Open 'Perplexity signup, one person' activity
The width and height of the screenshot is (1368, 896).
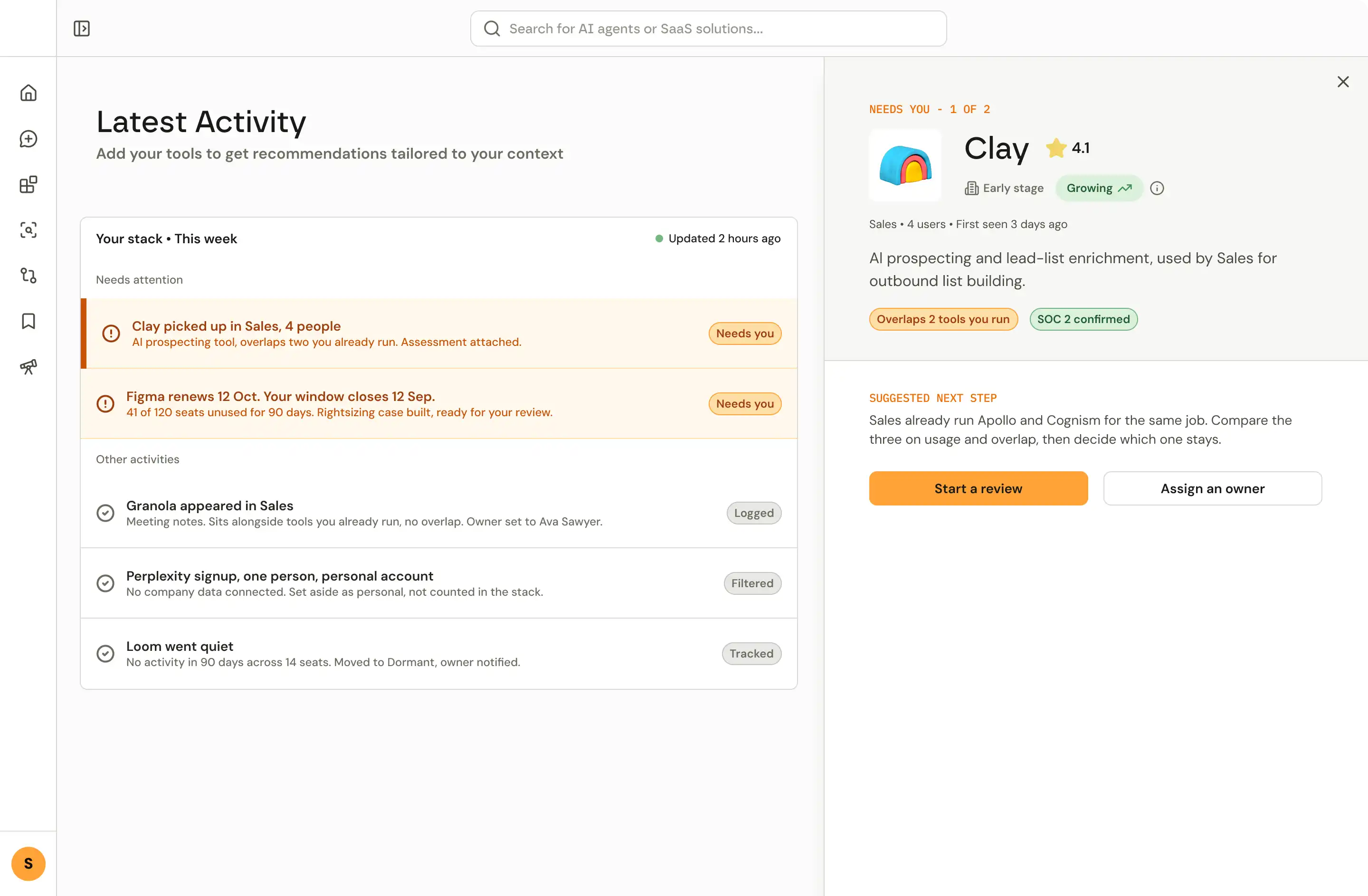(x=438, y=583)
